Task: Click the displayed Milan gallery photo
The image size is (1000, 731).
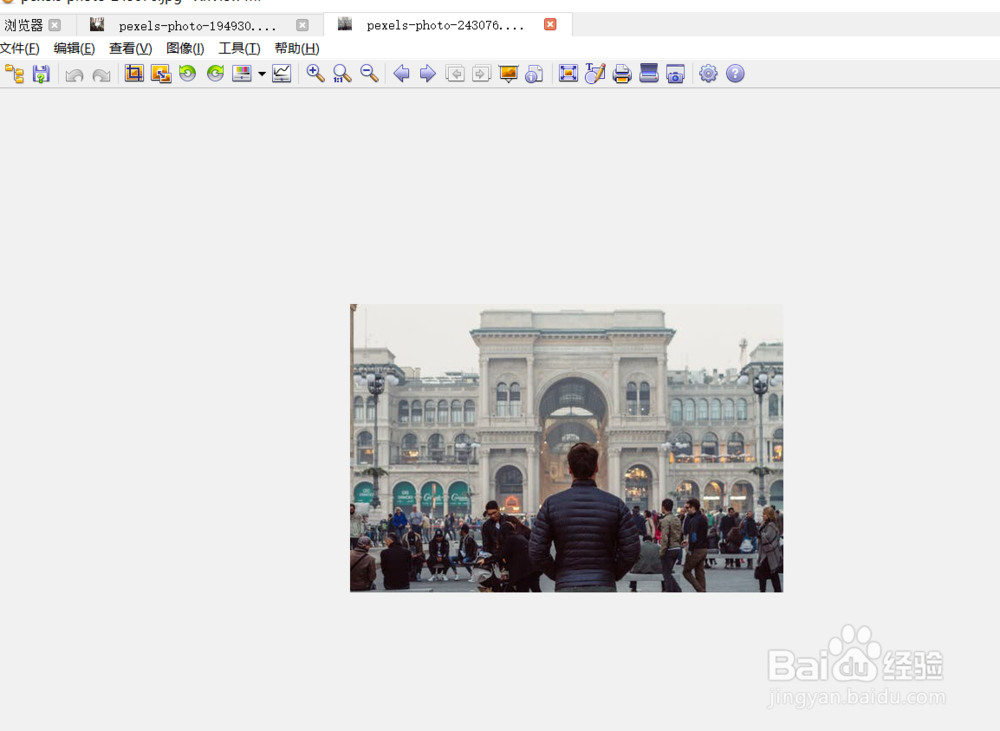Action: click(x=566, y=448)
